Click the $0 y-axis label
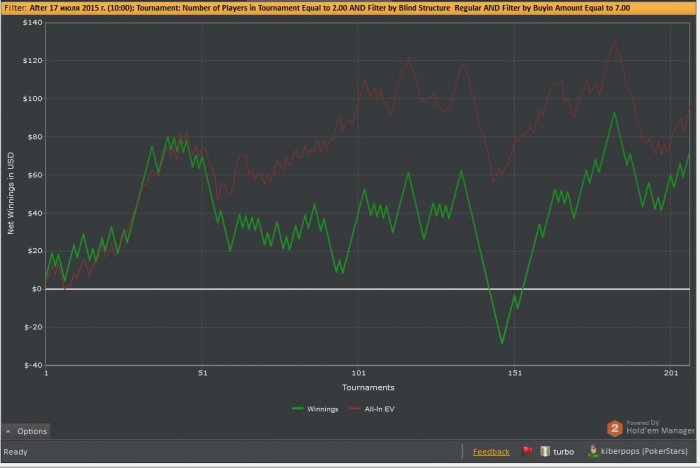700x468 pixels. (x=37, y=289)
